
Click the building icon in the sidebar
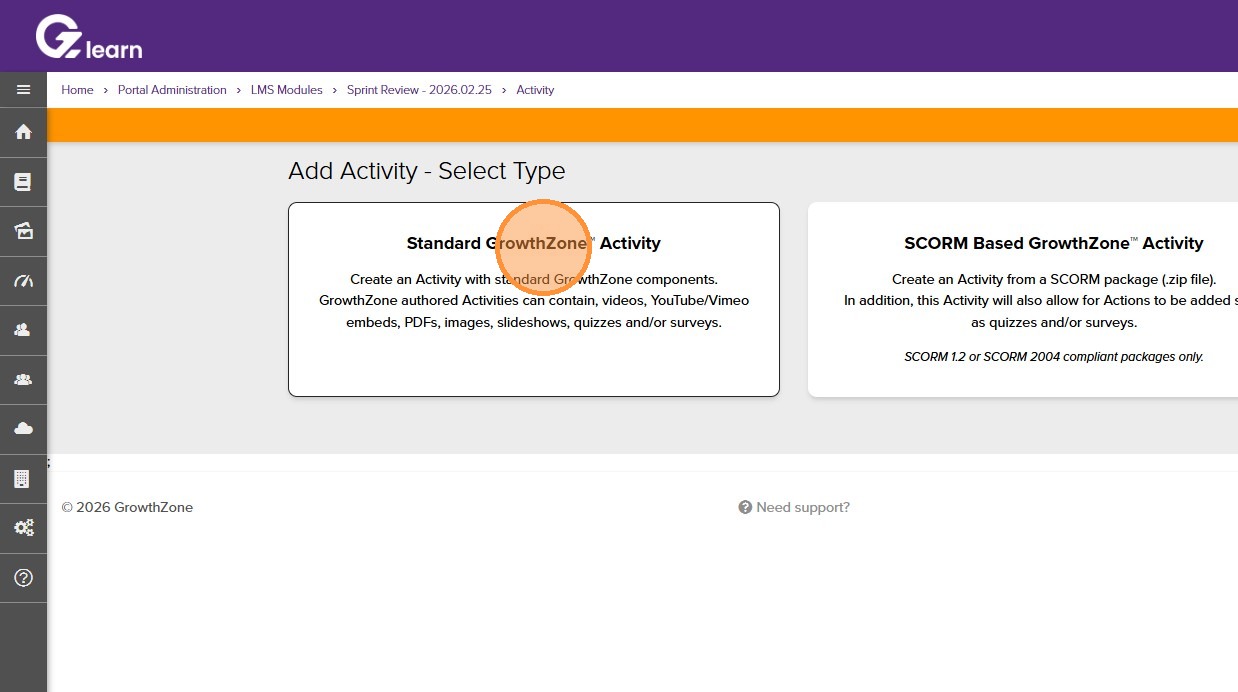click(x=23, y=479)
